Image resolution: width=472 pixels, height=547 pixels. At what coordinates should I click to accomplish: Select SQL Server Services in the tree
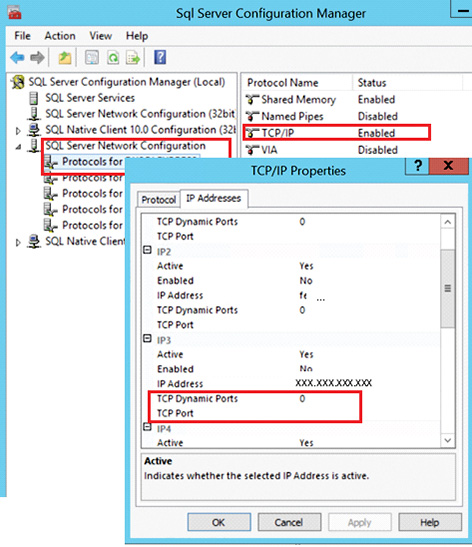90,98
